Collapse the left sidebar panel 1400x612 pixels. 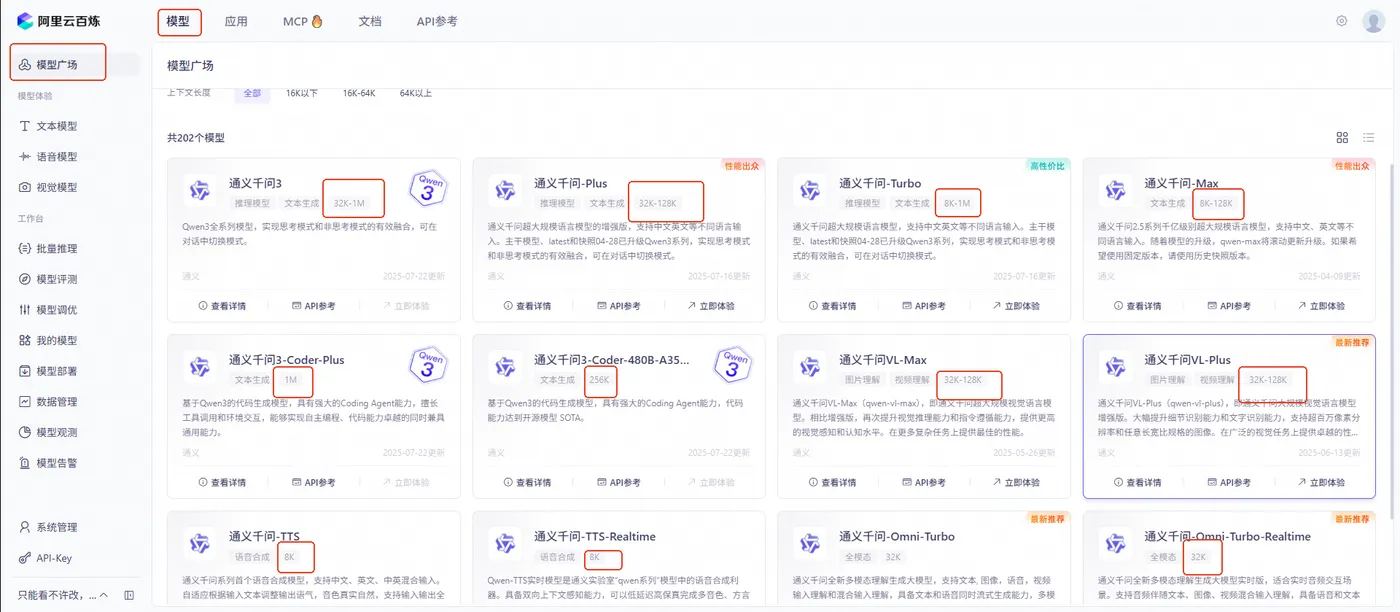[129, 595]
